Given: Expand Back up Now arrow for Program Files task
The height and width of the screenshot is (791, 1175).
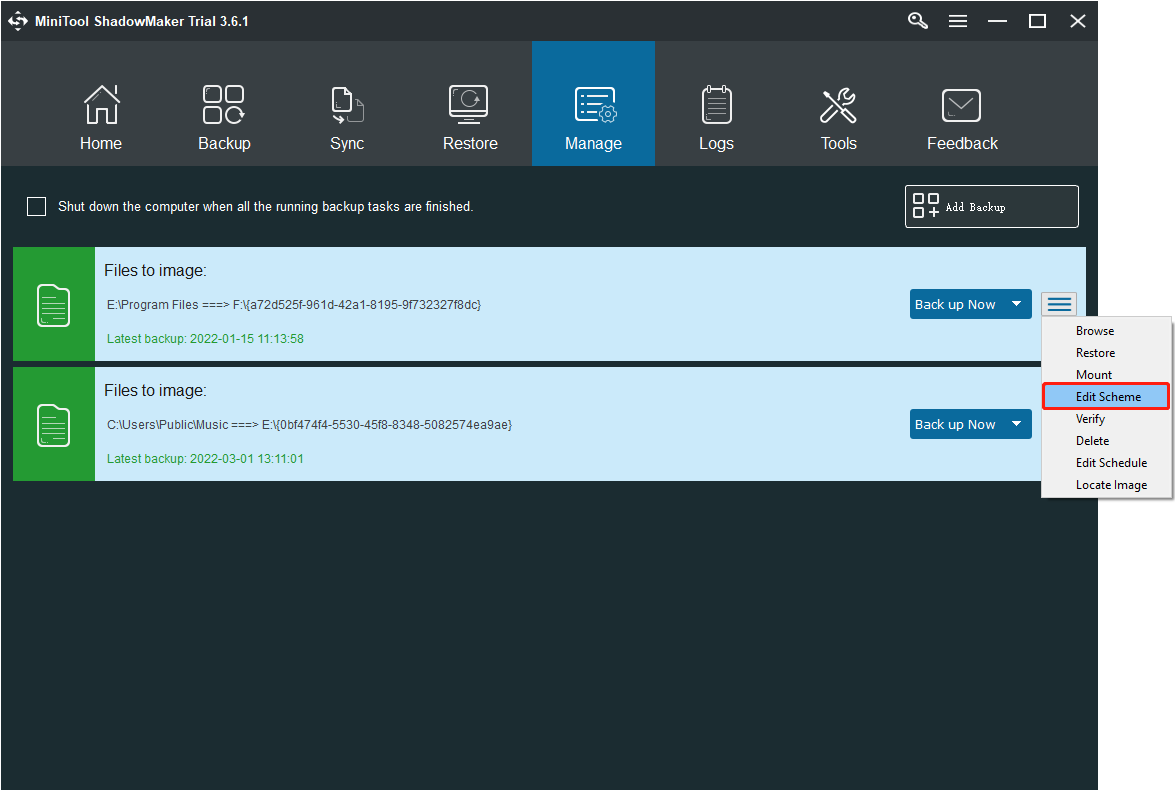Looking at the screenshot, I should pos(1017,304).
